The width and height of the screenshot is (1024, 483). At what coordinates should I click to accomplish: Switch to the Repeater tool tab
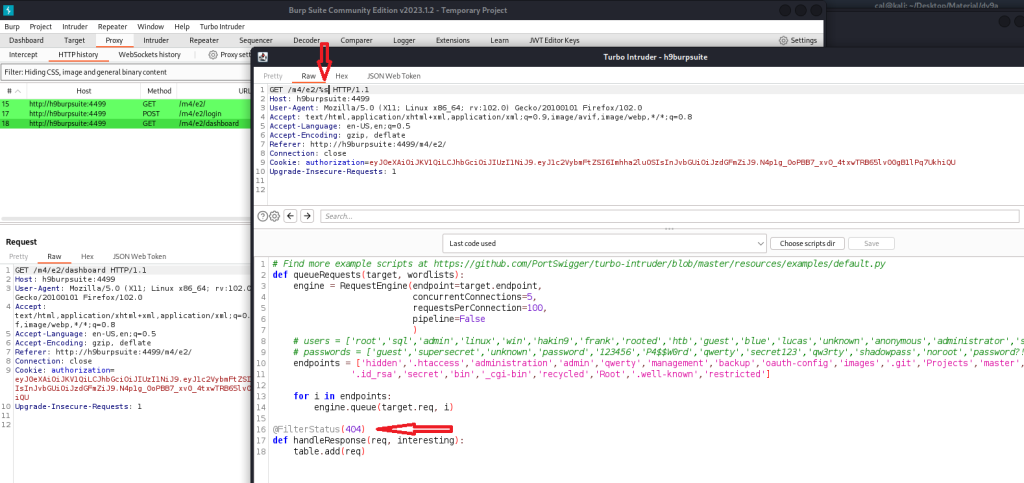point(204,40)
